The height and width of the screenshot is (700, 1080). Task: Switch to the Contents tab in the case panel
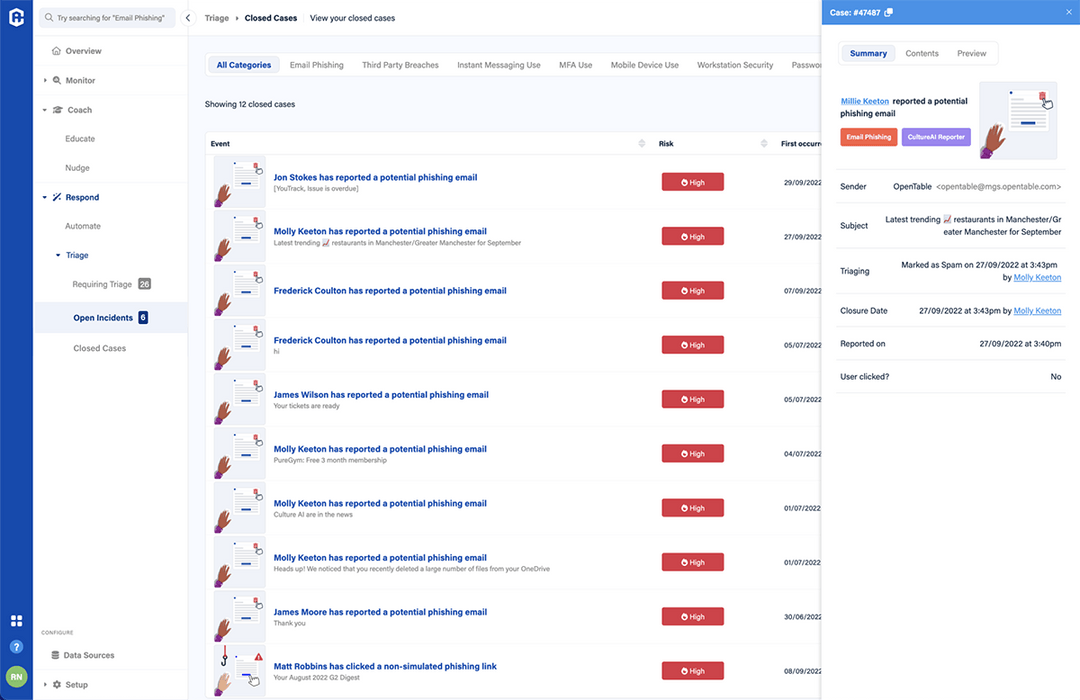(x=922, y=53)
